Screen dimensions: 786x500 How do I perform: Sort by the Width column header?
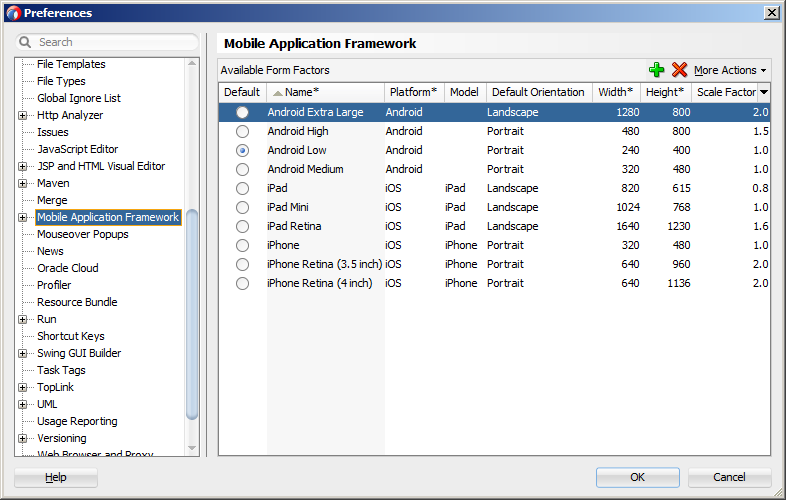616,92
